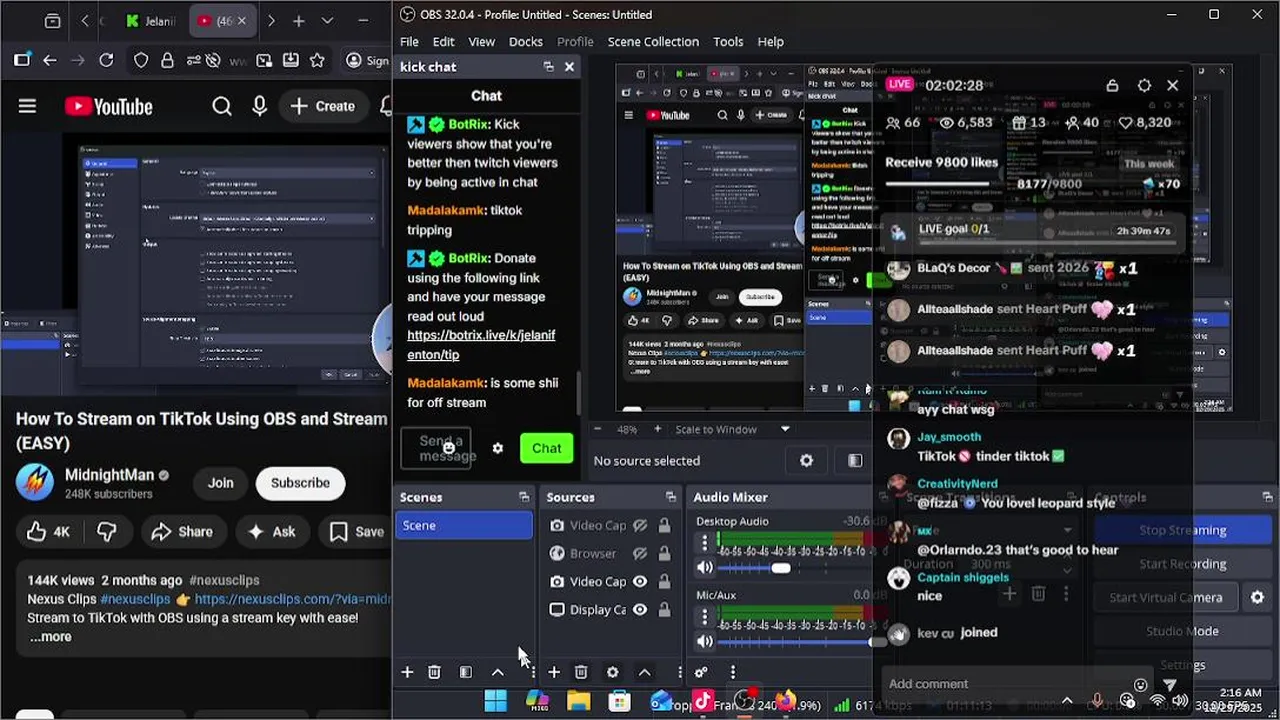1280x720 pixels.
Task: Open the OBS Edit menu
Action: 443,41
